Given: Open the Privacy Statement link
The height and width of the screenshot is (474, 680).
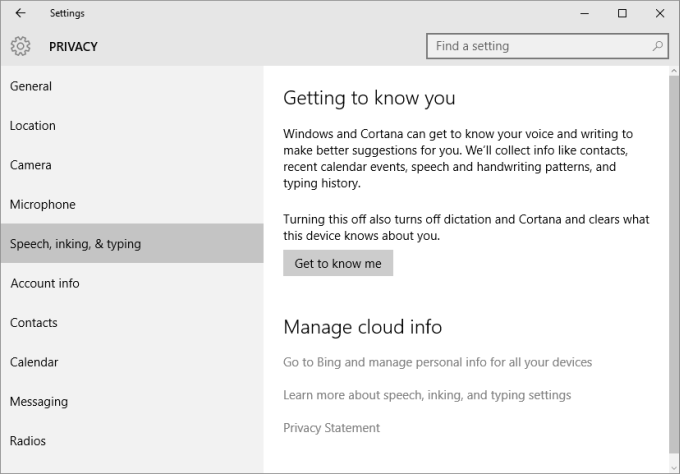Looking at the screenshot, I should pyautogui.click(x=331, y=428).
